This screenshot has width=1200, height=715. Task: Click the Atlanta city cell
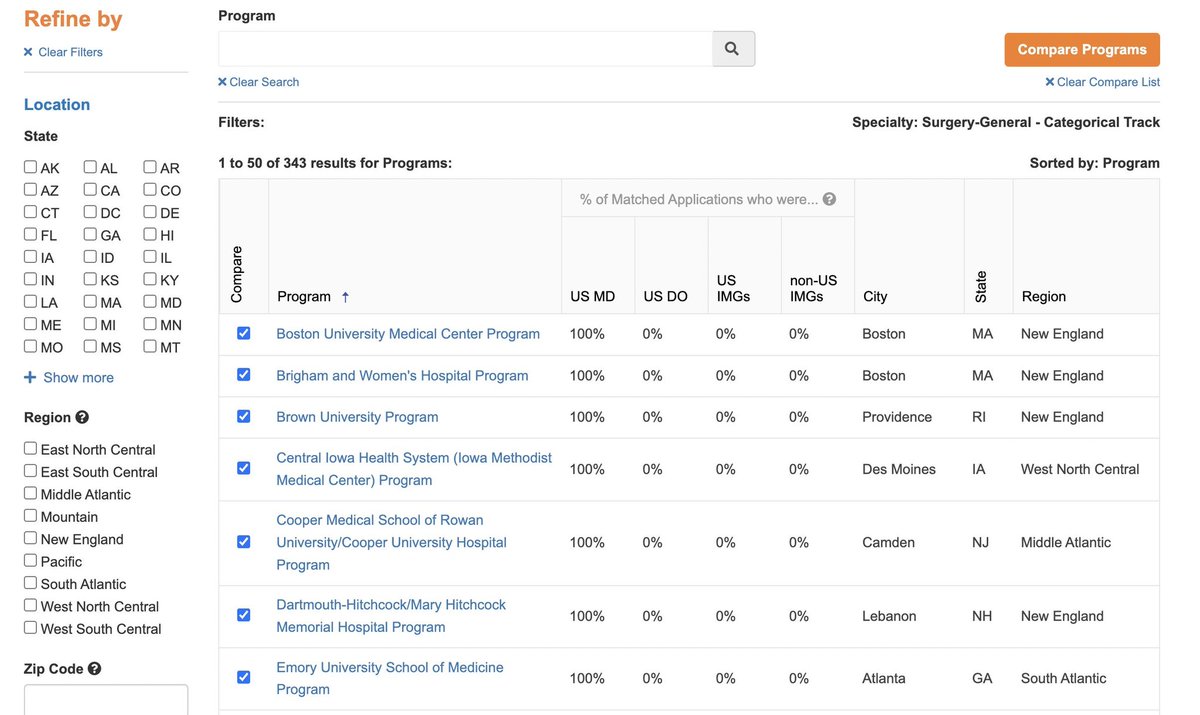pyautogui.click(x=884, y=678)
